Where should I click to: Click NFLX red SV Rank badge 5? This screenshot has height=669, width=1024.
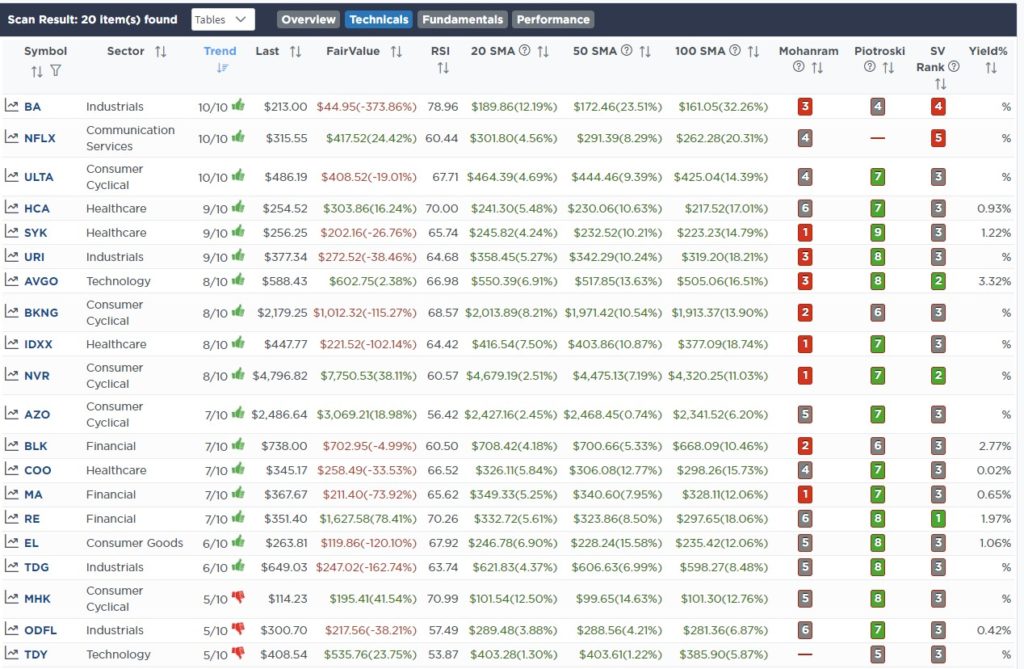(938, 138)
